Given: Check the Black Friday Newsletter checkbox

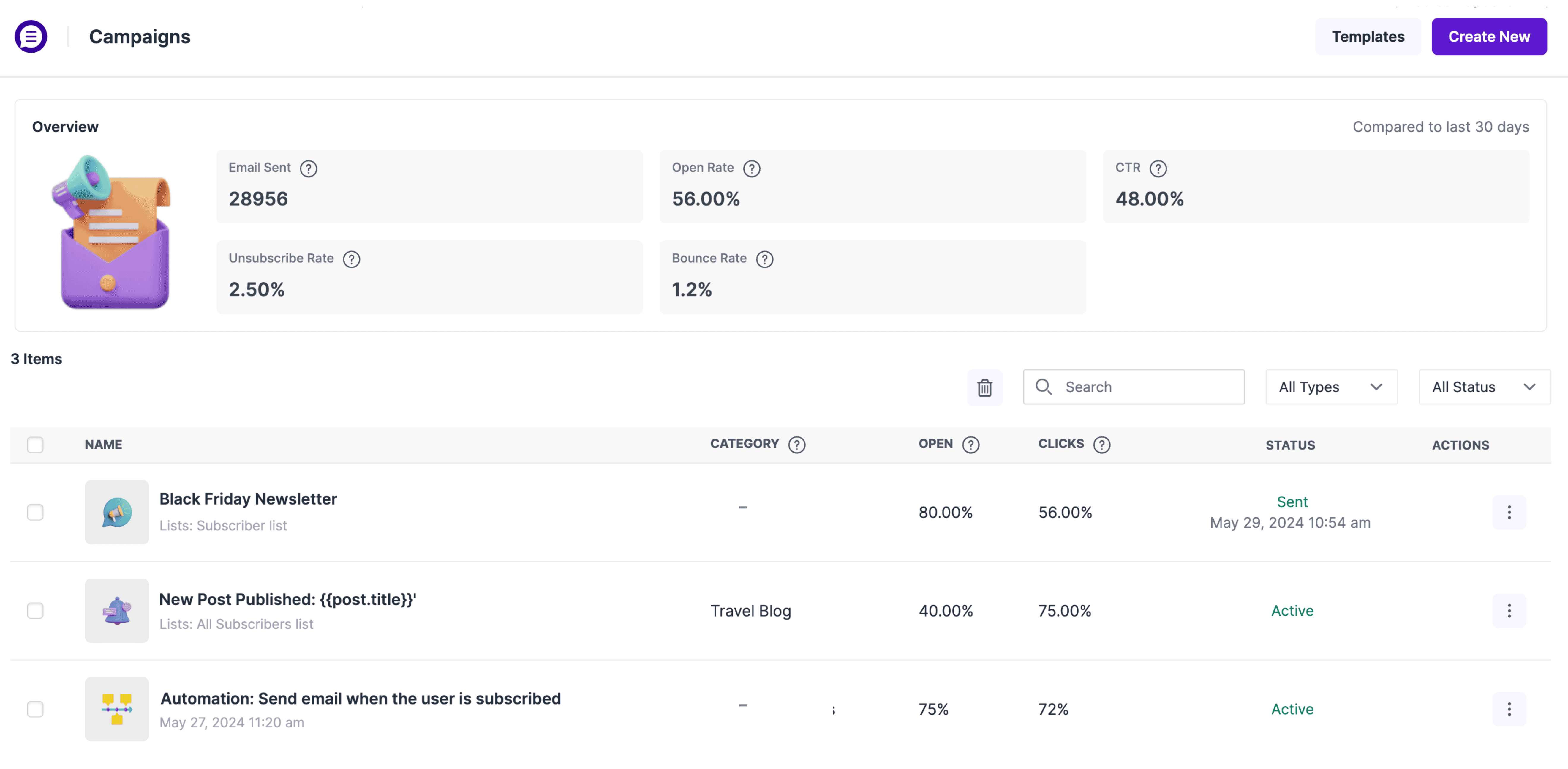Looking at the screenshot, I should coord(35,512).
